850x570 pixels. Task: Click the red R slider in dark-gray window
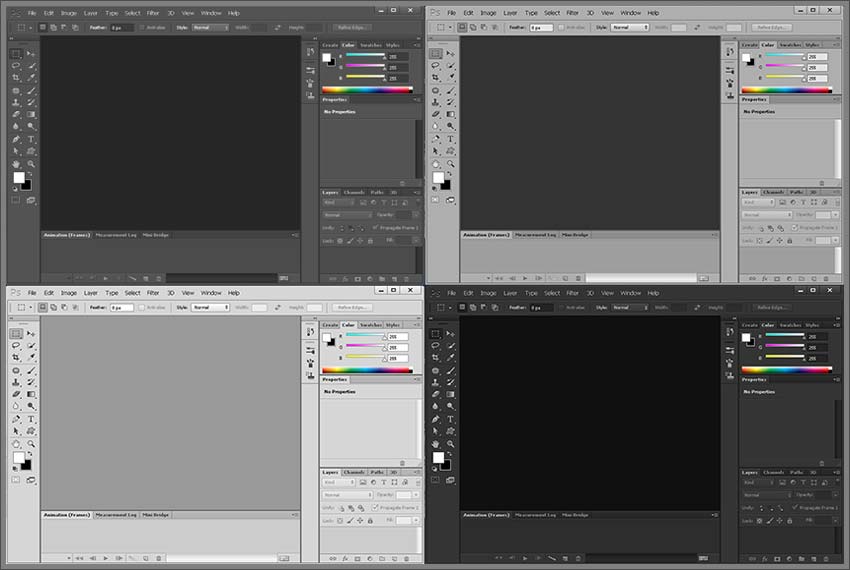365,55
